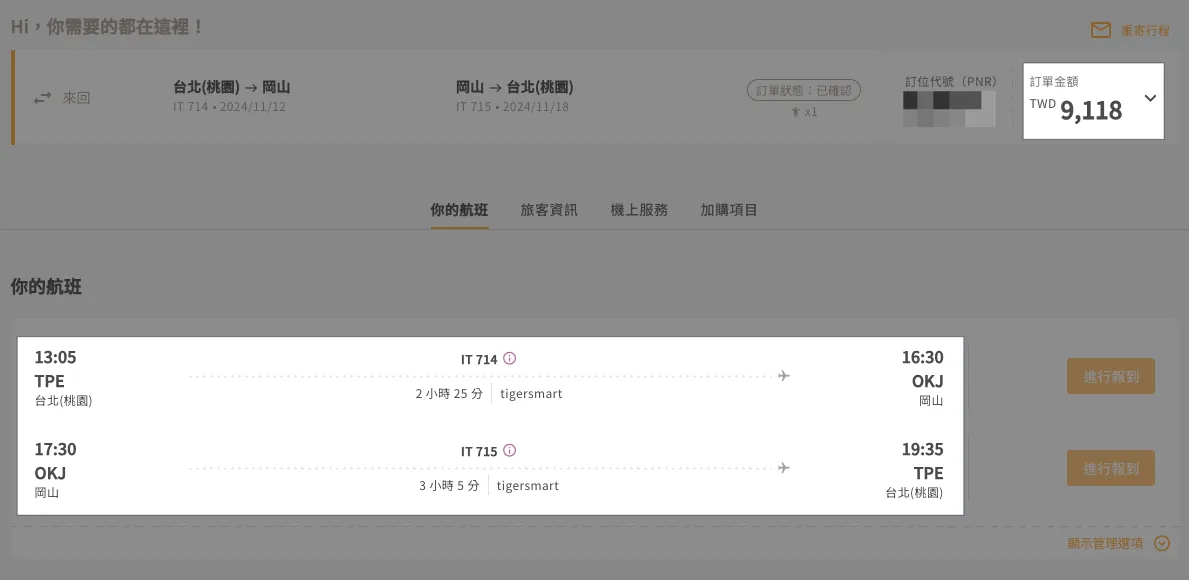Image resolution: width=1189 pixels, height=580 pixels.
Task: Select the 機上服務 tab
Action: (639, 210)
